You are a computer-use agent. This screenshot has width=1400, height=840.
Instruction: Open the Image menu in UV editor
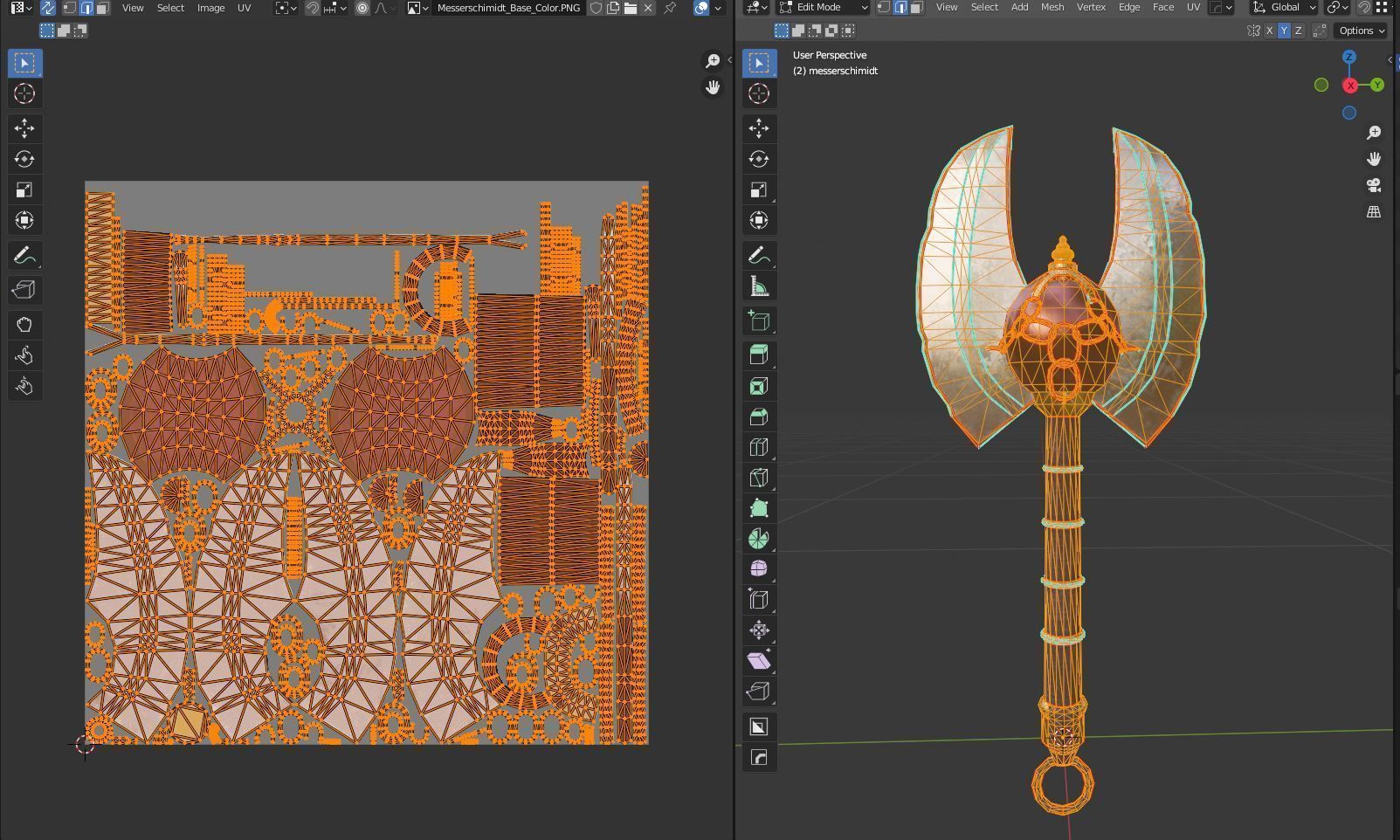point(210,8)
